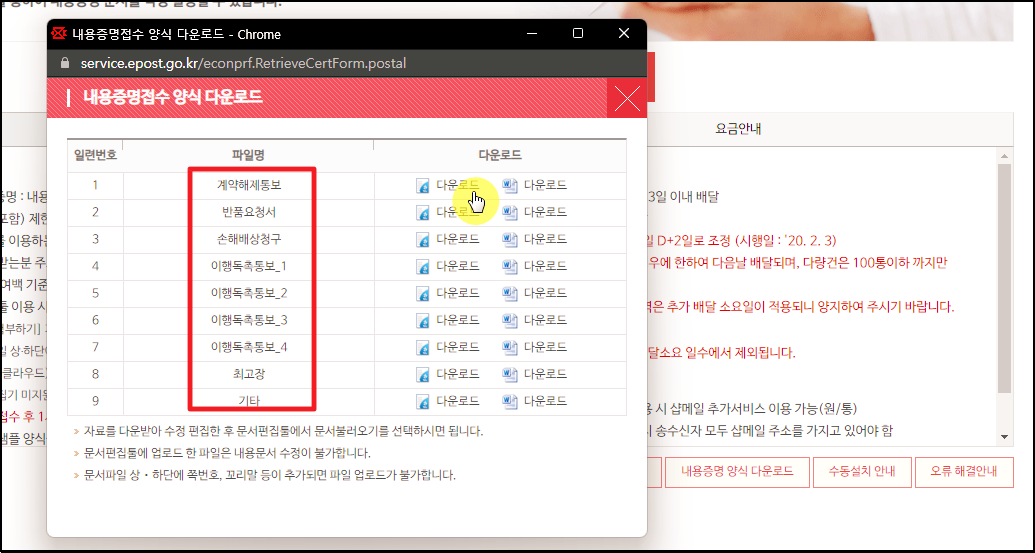This screenshot has width=1035, height=553.
Task: Click the HWP file icon for 계약해제통보
Action: coord(423,185)
